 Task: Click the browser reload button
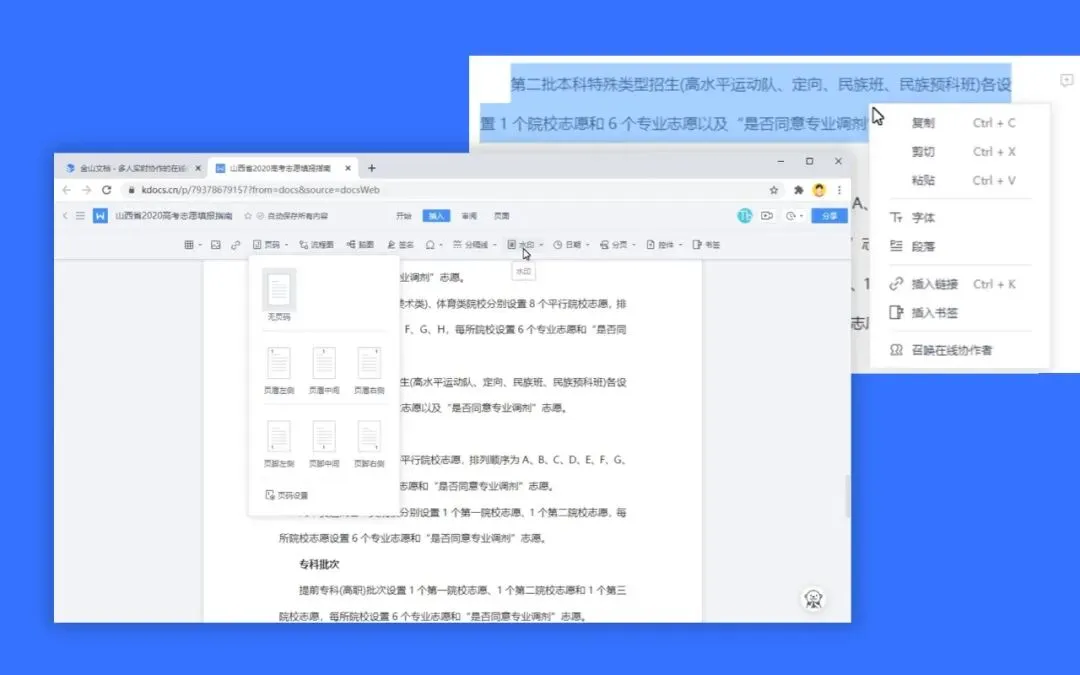(107, 190)
